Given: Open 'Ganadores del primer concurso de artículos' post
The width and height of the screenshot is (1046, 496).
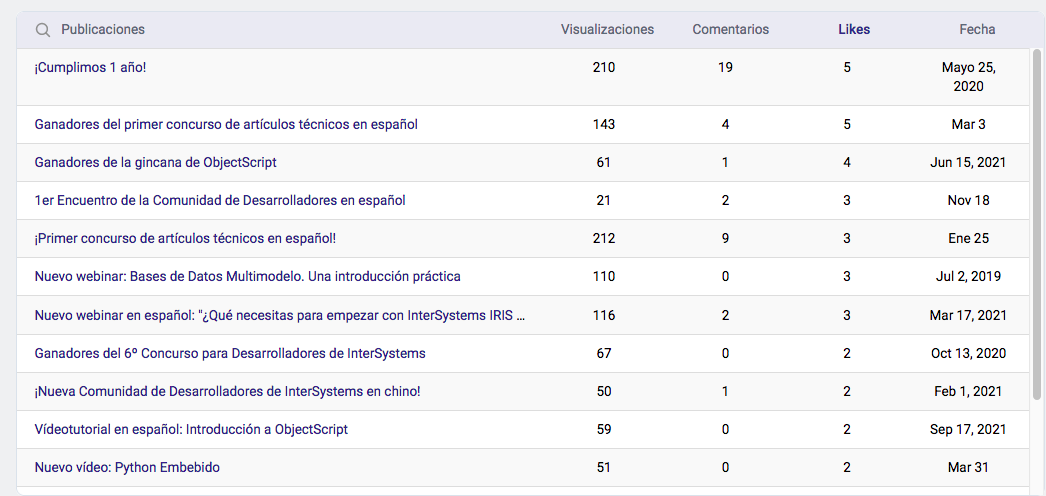Looking at the screenshot, I should point(226,125).
